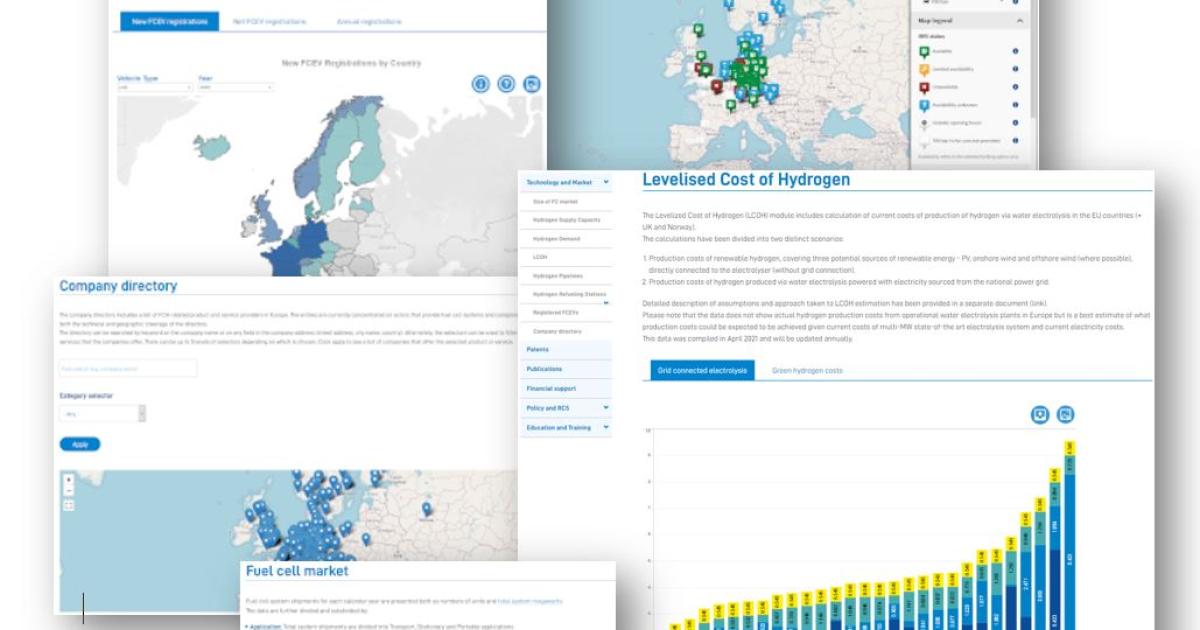This screenshot has width=1200, height=630.
Task: Zoom out on the company directory map
Action: click(68, 490)
